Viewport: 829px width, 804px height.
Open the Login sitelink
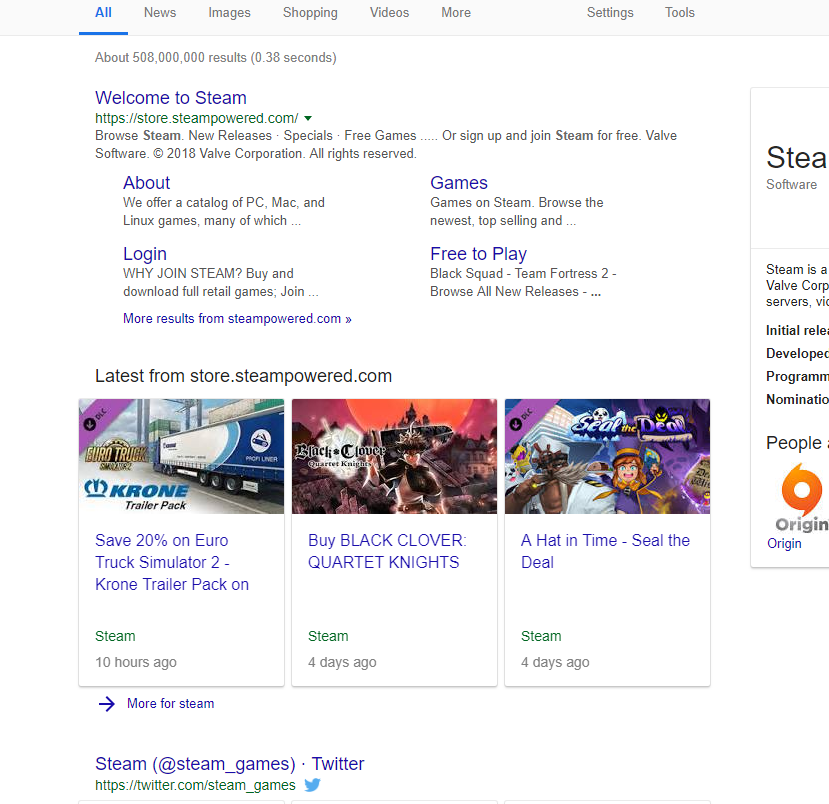[145, 254]
